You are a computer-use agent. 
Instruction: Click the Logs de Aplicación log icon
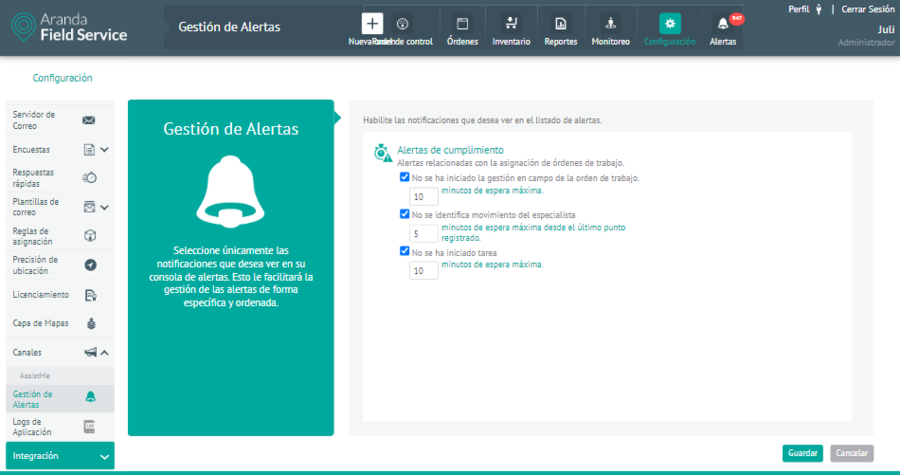[x=89, y=426]
